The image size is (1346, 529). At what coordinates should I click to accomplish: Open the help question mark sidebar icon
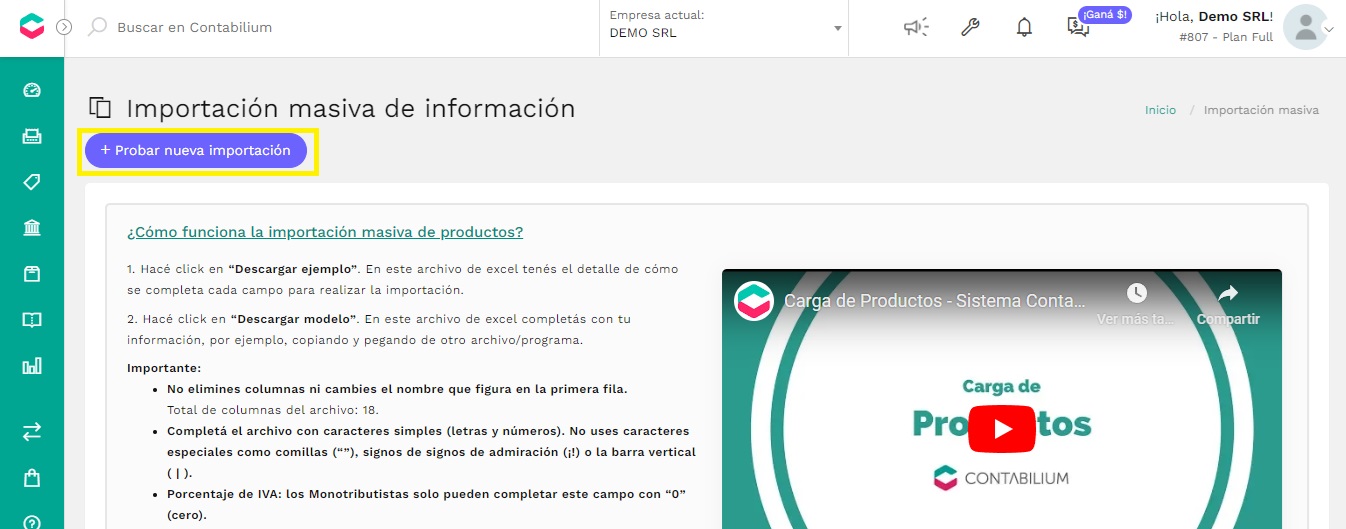pyautogui.click(x=32, y=522)
